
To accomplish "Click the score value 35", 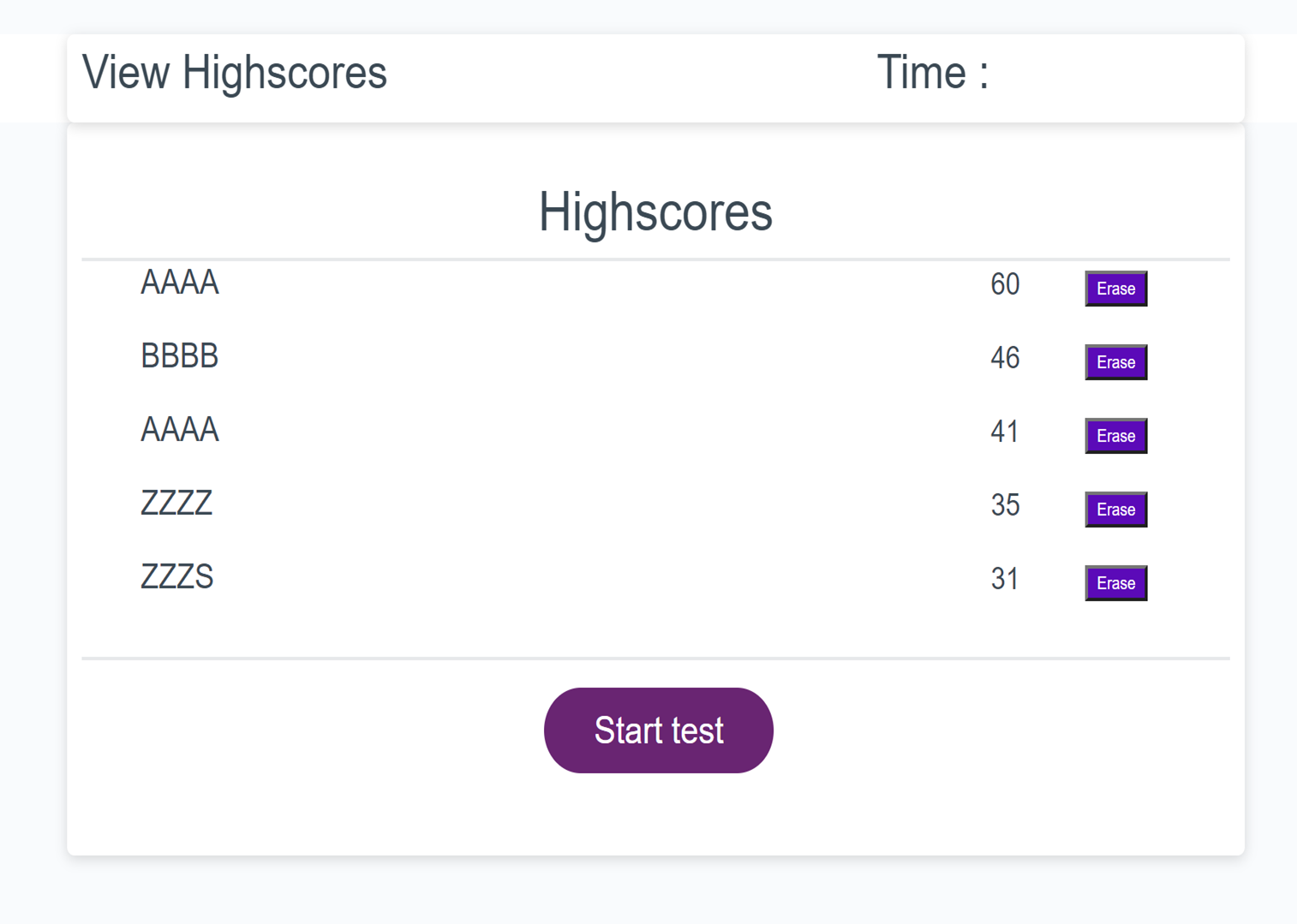I will tap(1005, 505).
